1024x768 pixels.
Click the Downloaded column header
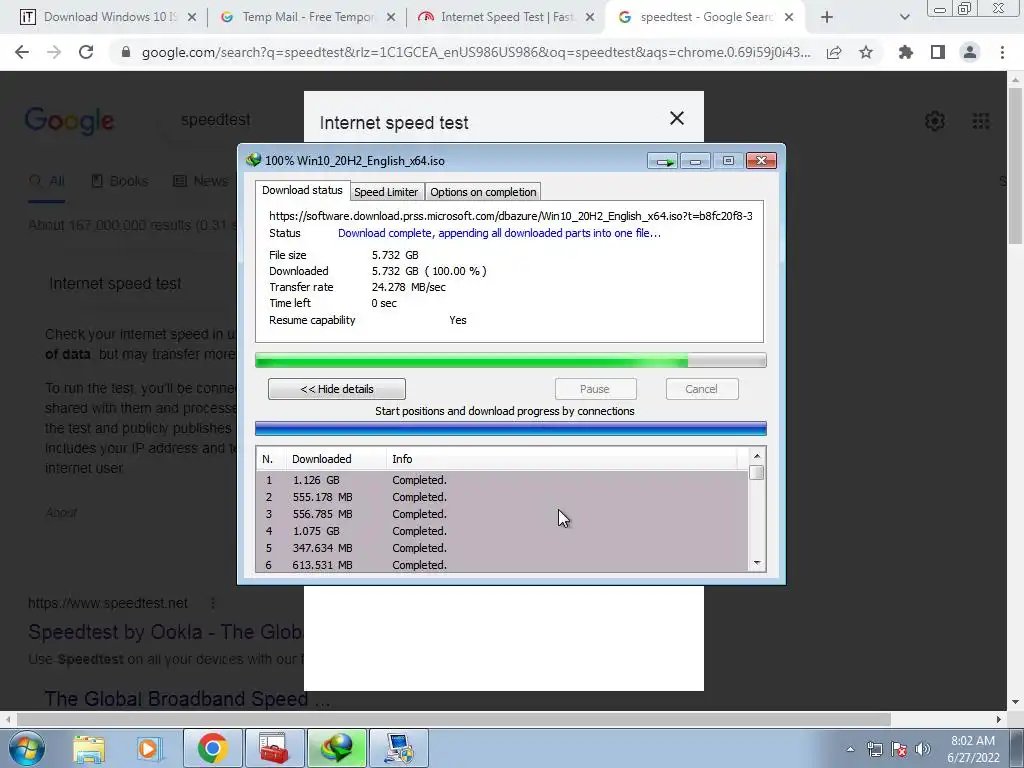336,459
